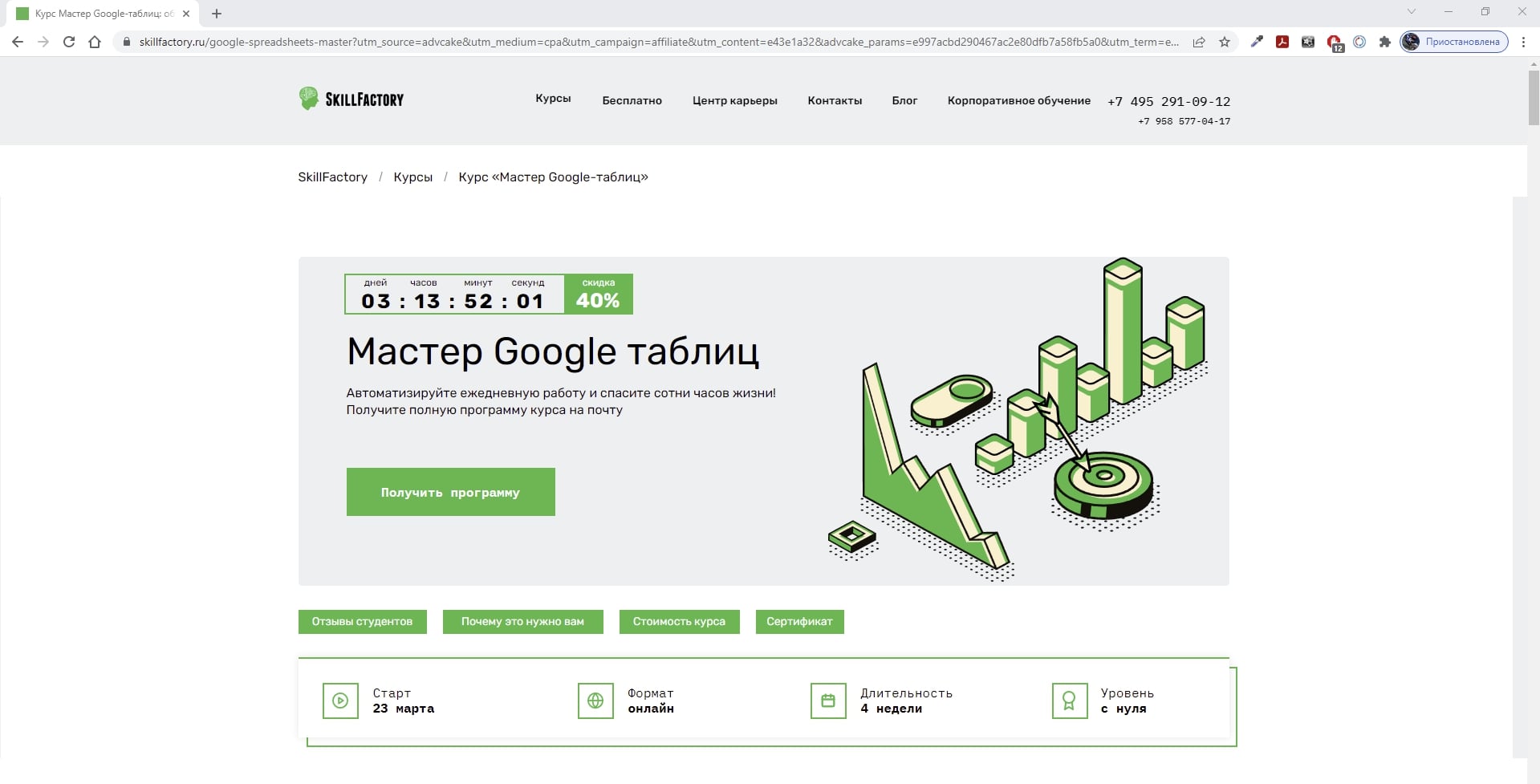Click the phone number +7 958 577-04-17

tap(1184, 121)
